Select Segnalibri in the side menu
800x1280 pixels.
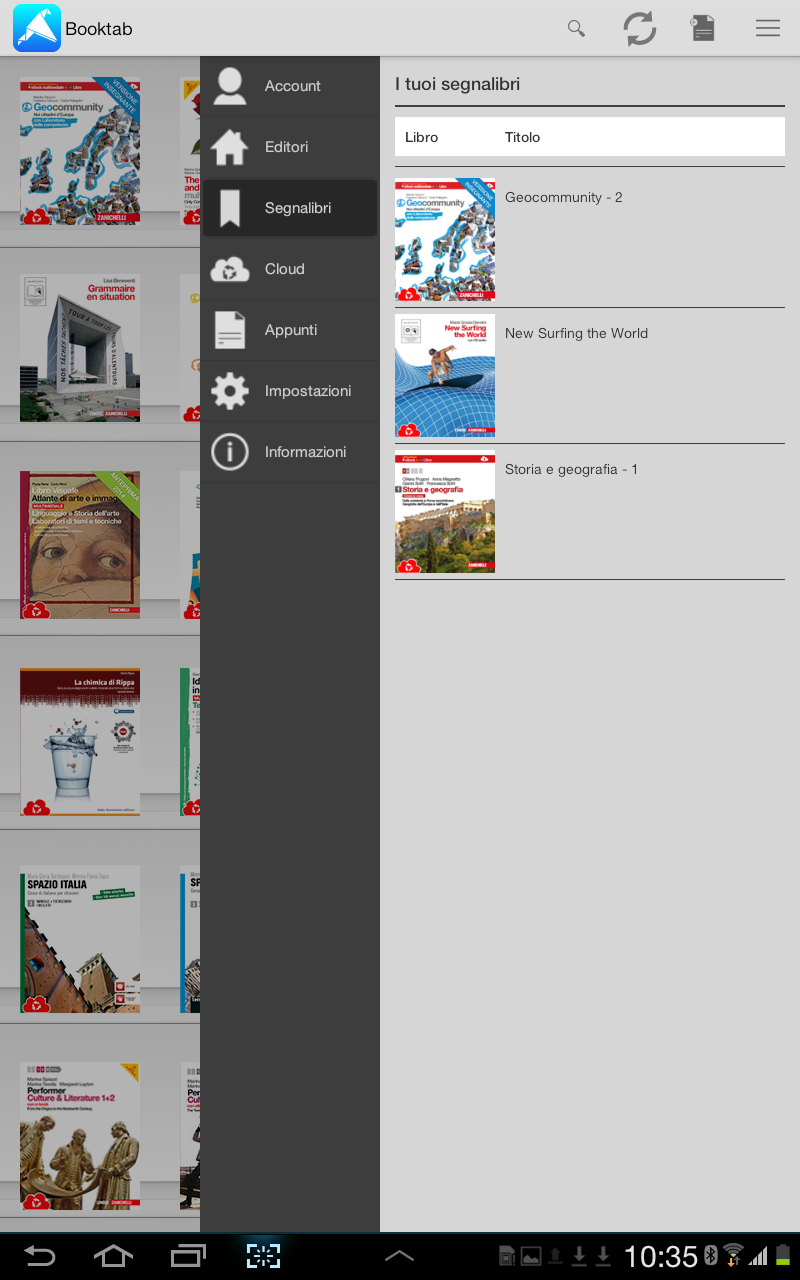point(290,208)
